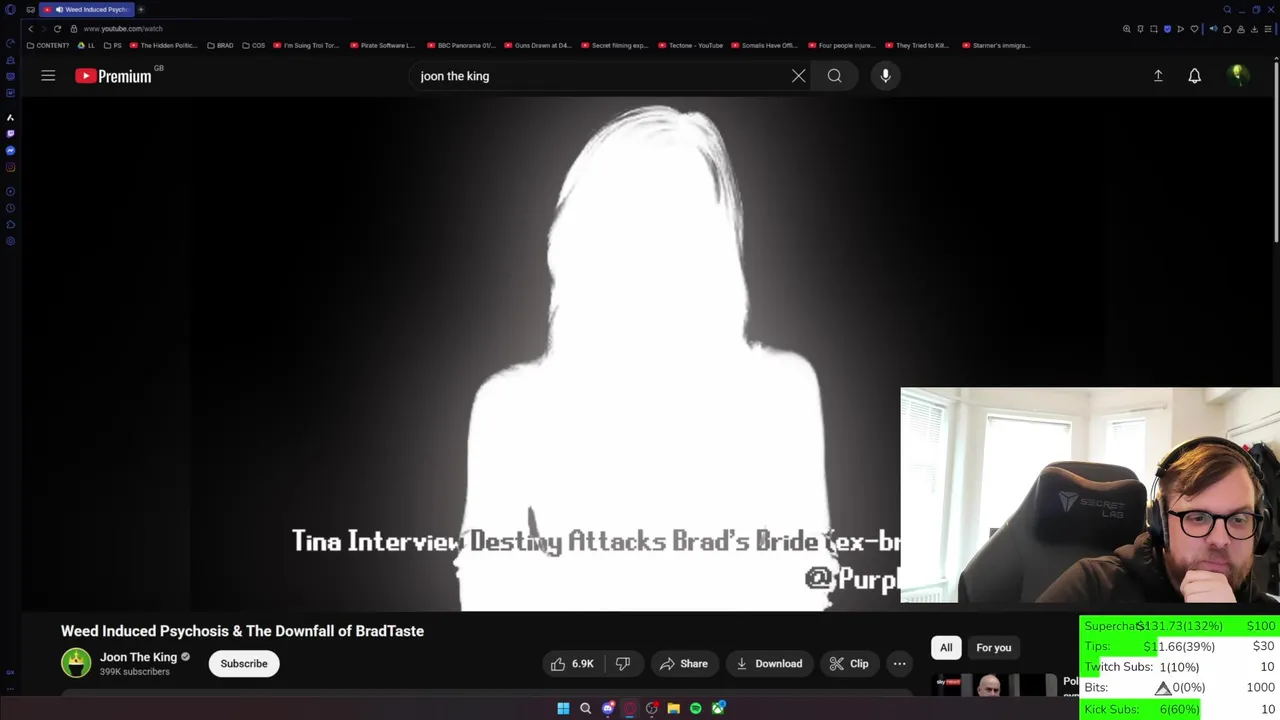Open the YouTube guide hamburger menu
Viewport: 1280px width, 720px height.
point(48,76)
